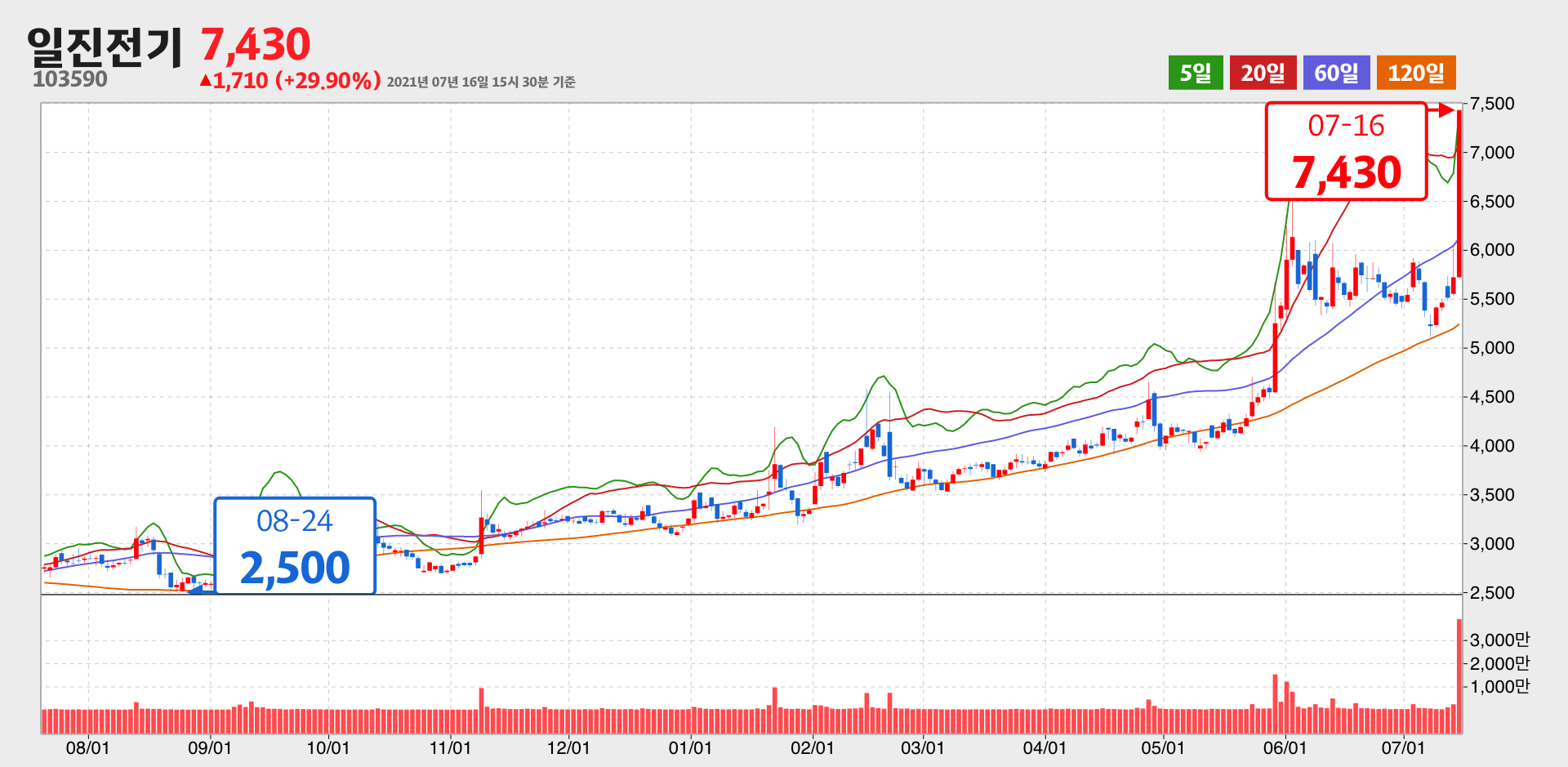
Task: Click the 3,000 price axis label
Action: tap(1492, 544)
